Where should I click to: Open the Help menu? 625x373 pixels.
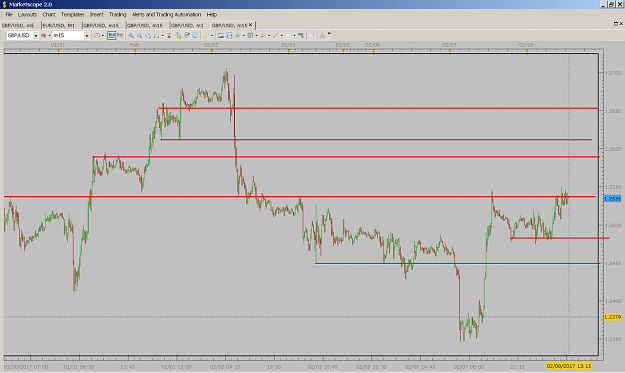[212, 14]
